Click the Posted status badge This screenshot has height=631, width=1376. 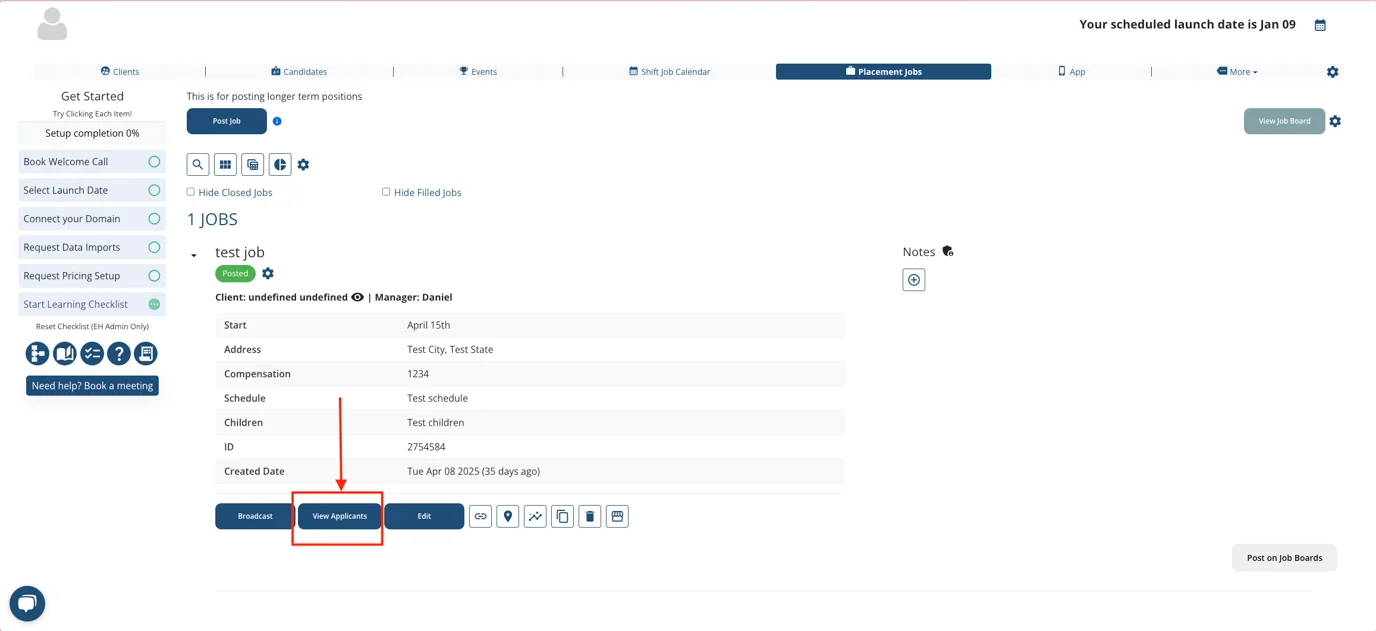(x=235, y=273)
